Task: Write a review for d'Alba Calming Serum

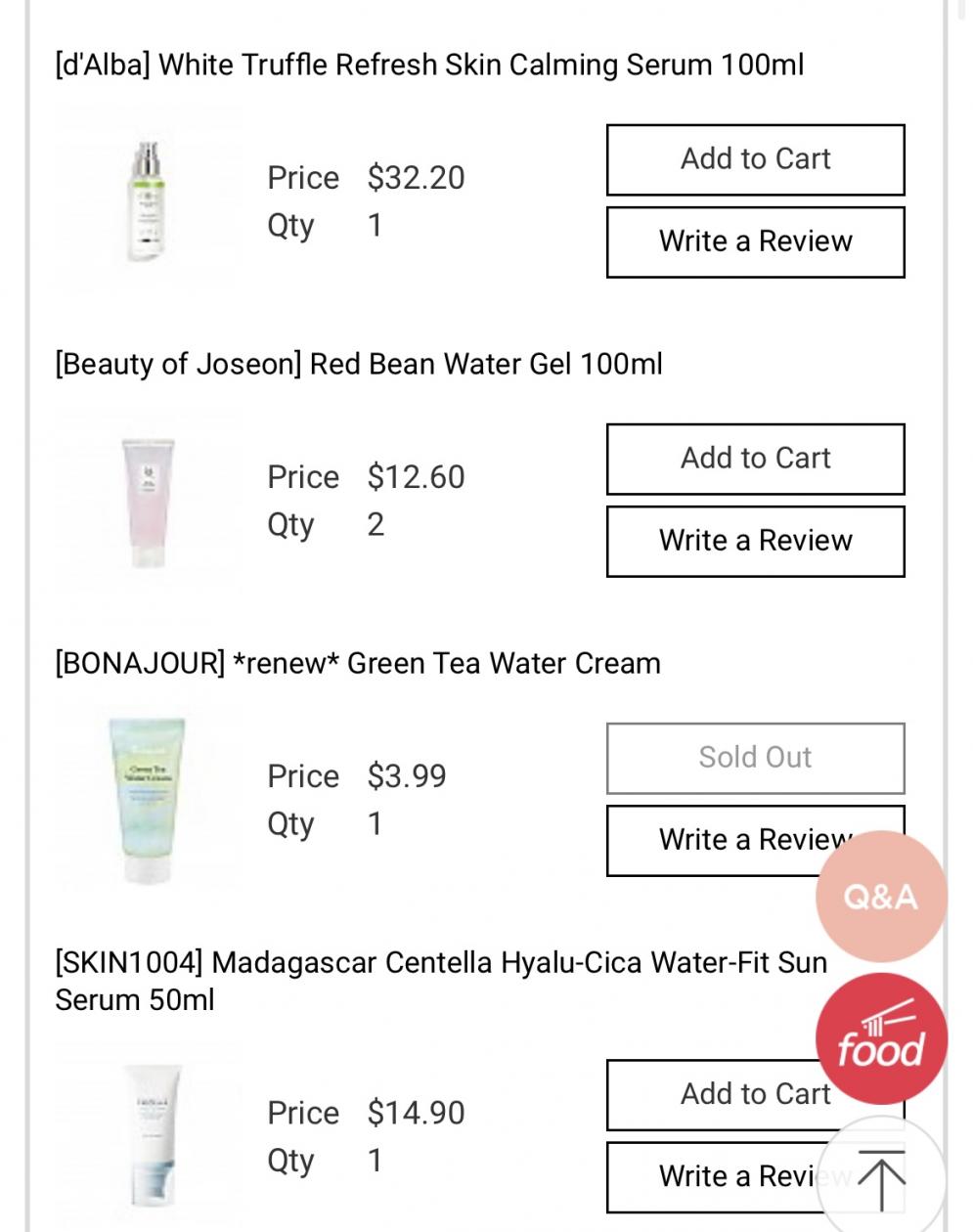Action: pyautogui.click(x=755, y=242)
